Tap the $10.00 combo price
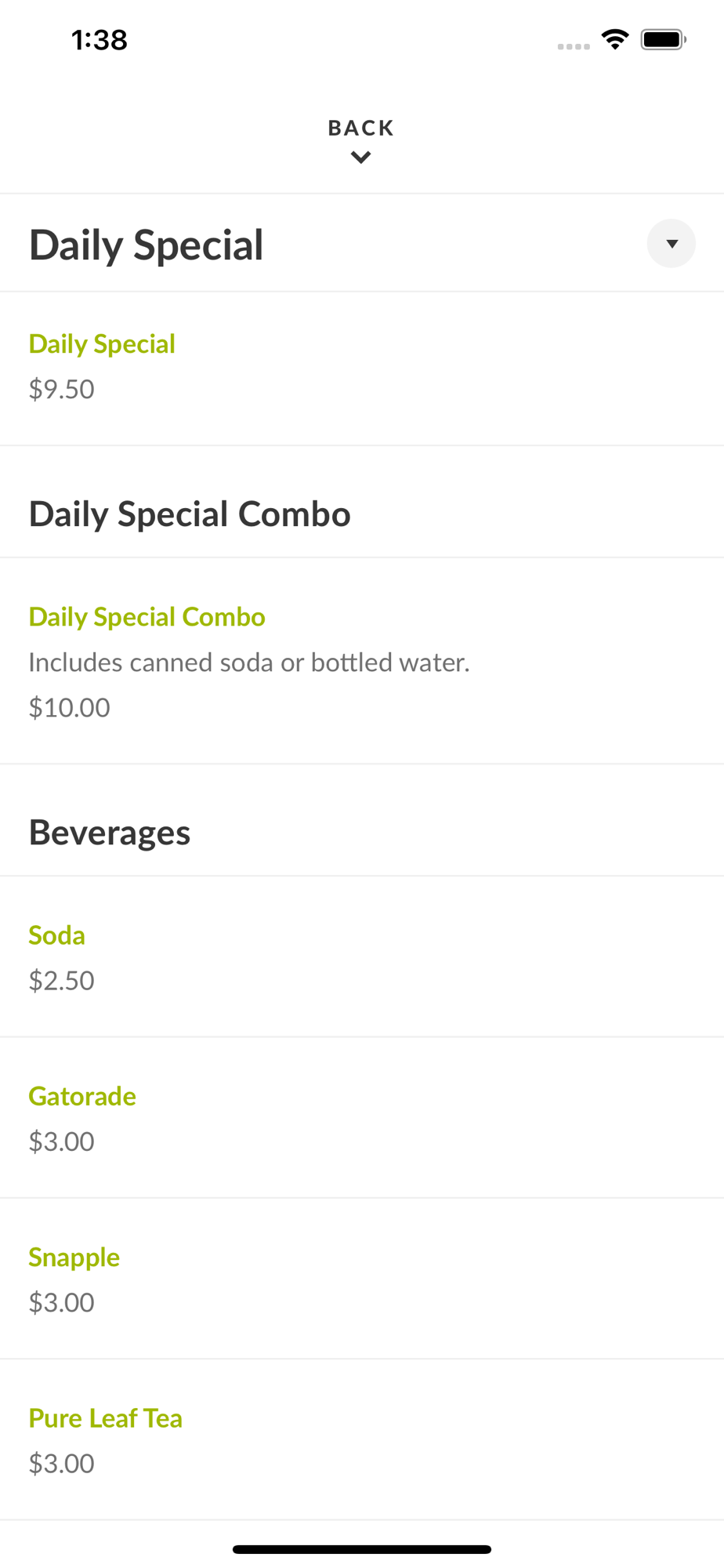This screenshot has height=1568, width=724. [x=69, y=708]
